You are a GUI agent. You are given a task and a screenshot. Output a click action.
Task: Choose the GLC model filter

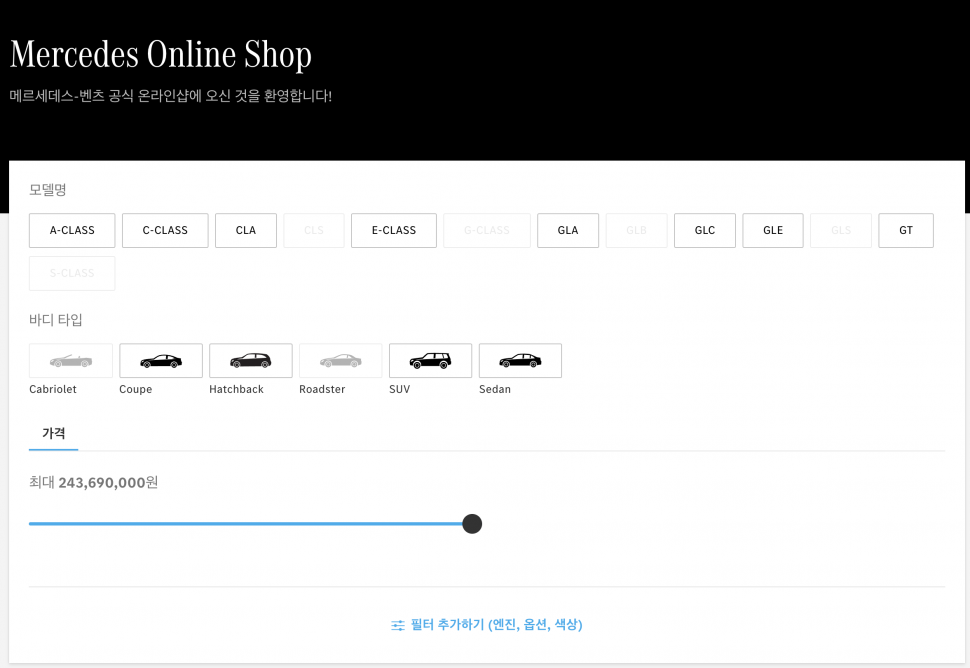tap(705, 230)
